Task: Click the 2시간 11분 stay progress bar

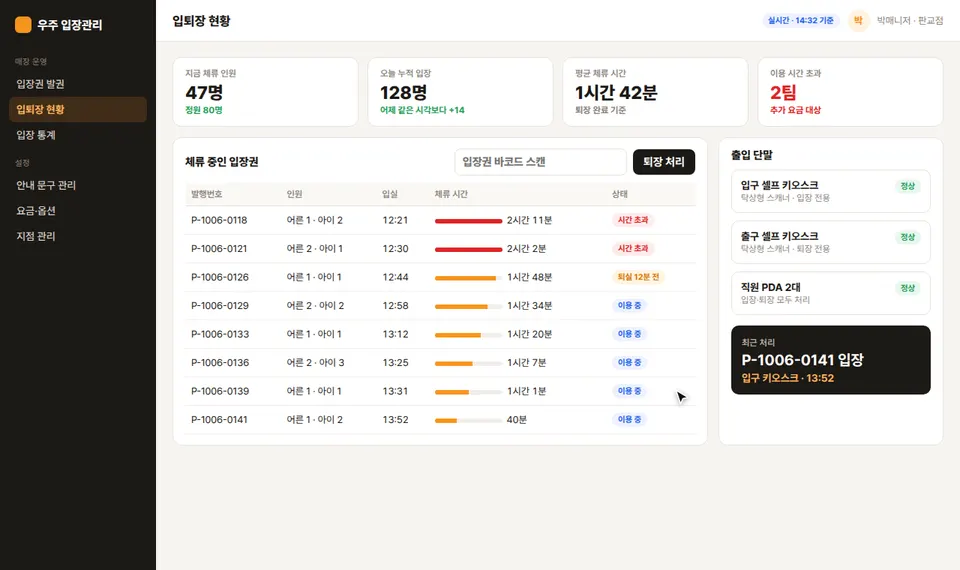Action: click(468, 220)
